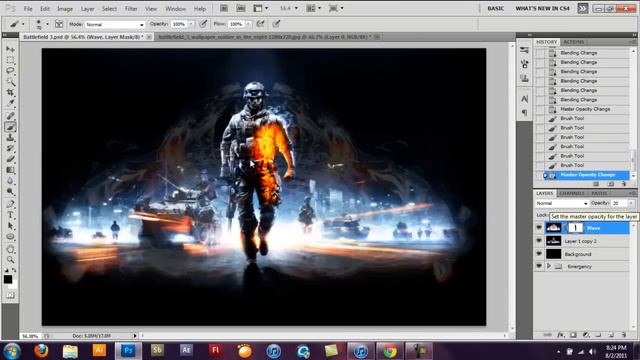The height and width of the screenshot is (360, 640).
Task: Select the Eraser tool
Action: [x=10, y=159]
